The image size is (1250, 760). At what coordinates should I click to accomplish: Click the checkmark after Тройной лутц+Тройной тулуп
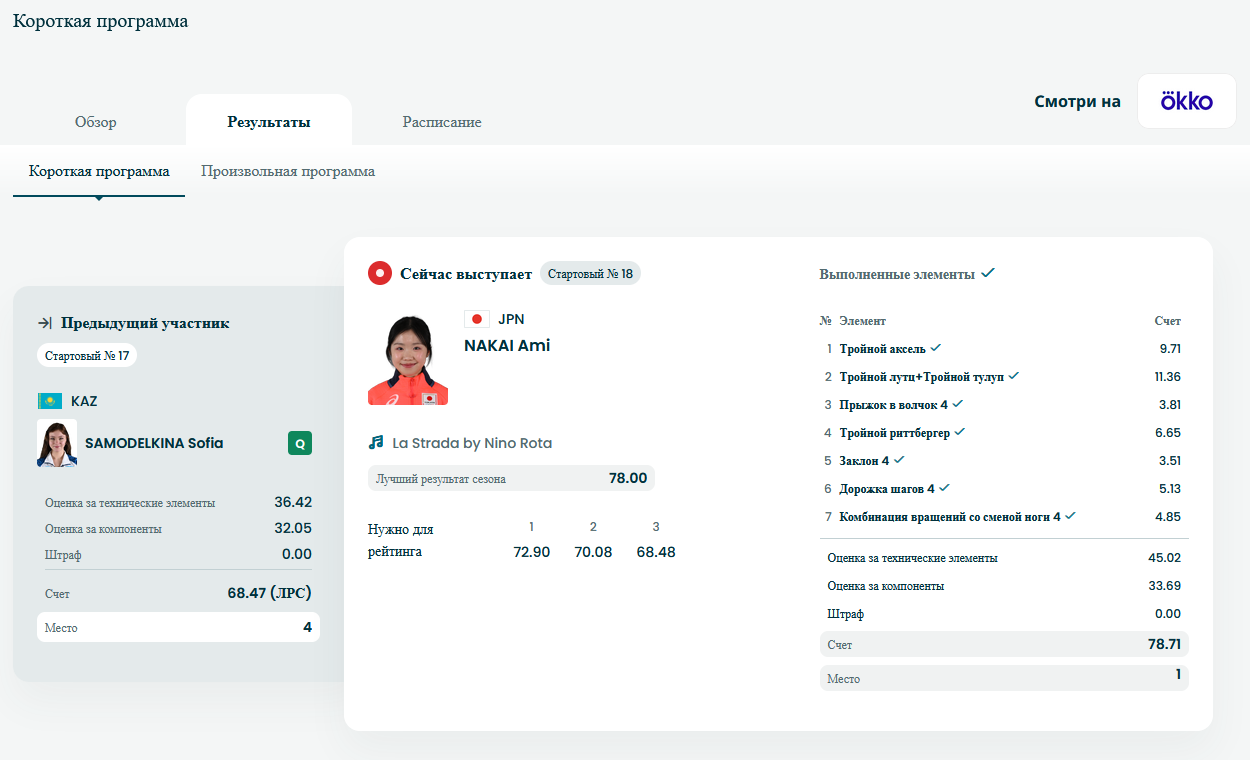click(1014, 376)
